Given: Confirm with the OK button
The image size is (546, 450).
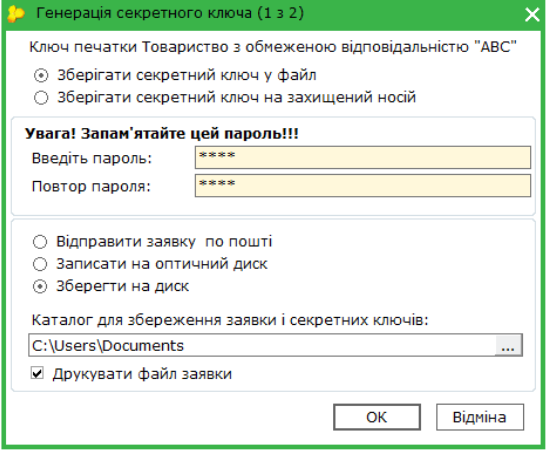Looking at the screenshot, I should click(377, 417).
